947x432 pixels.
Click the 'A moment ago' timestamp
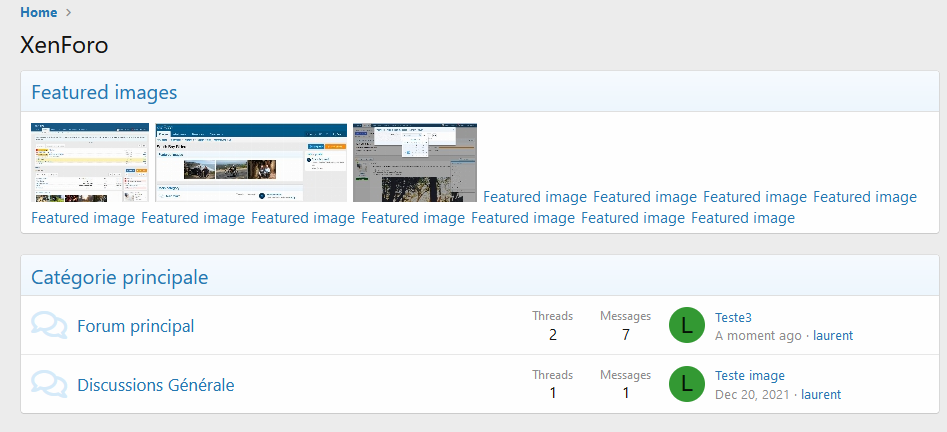pos(758,335)
